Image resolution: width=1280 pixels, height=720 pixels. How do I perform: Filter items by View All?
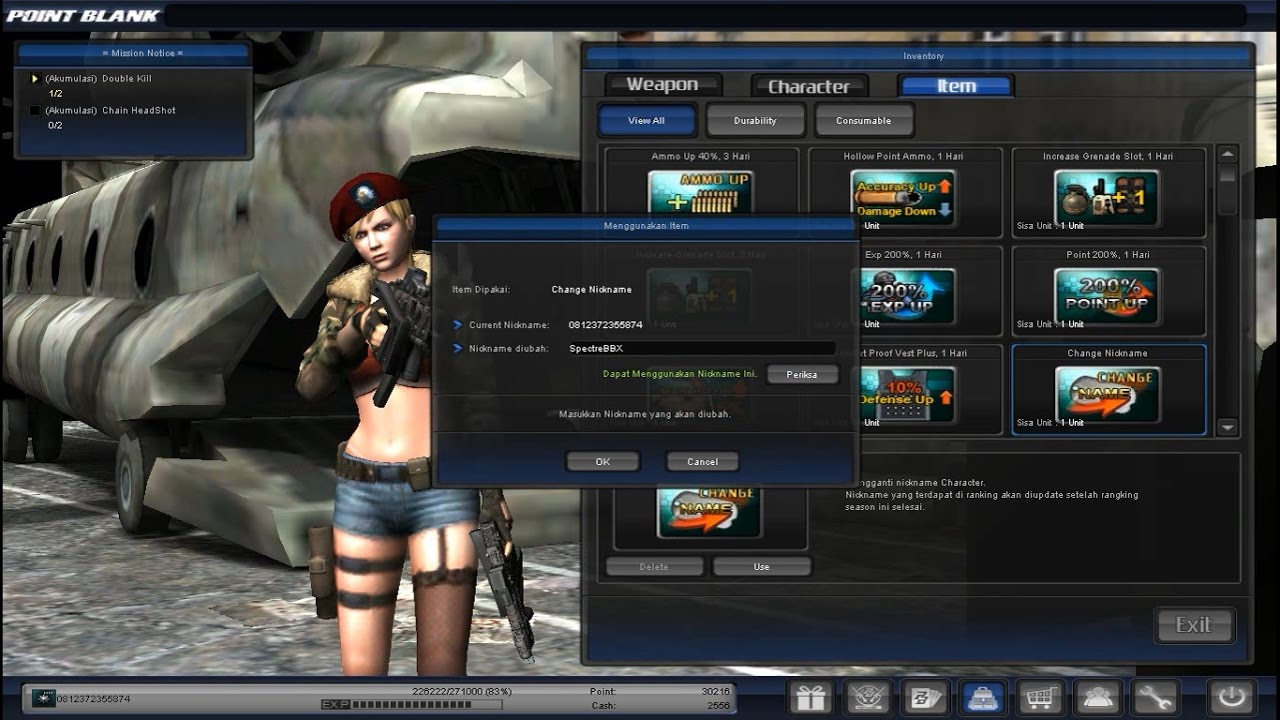(x=646, y=120)
